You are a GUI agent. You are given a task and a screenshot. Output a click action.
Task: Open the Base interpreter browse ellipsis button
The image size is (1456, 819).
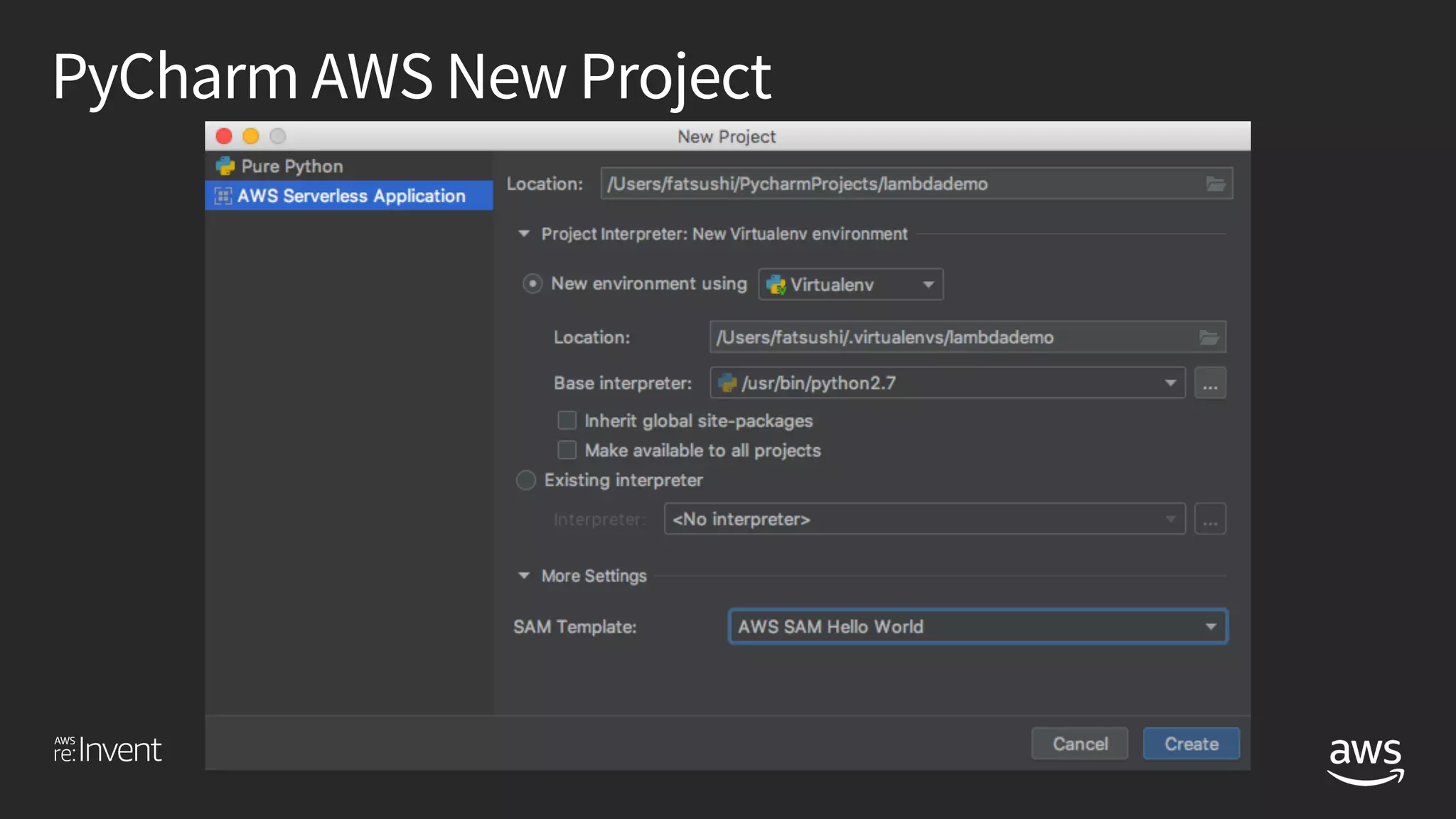pyautogui.click(x=1210, y=384)
